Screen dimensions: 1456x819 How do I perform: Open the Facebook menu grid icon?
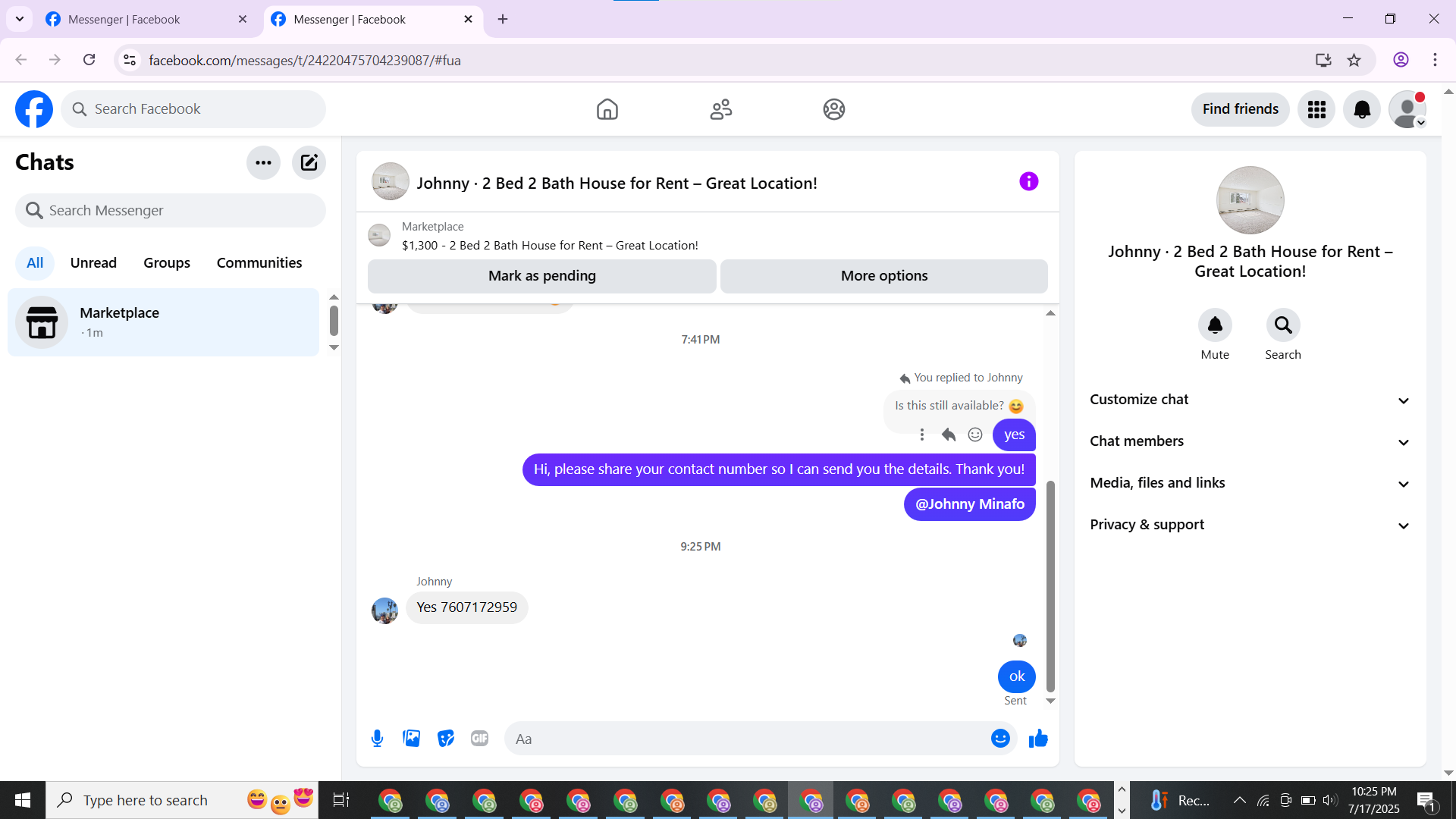point(1316,109)
